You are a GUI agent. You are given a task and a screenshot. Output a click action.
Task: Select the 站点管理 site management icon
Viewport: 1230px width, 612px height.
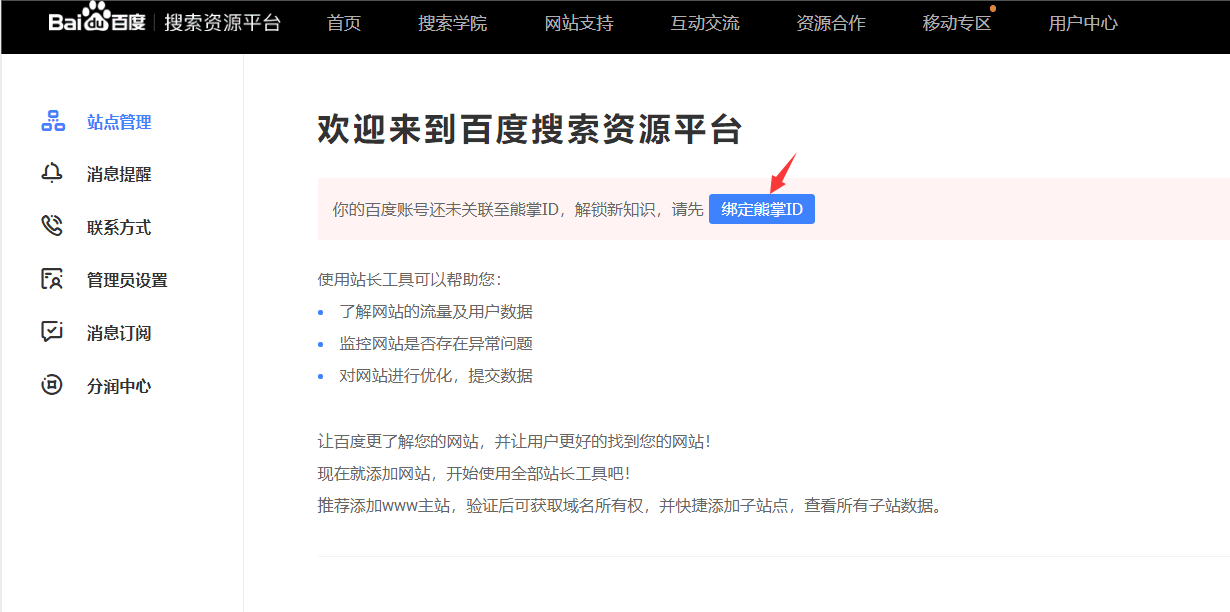[51, 121]
